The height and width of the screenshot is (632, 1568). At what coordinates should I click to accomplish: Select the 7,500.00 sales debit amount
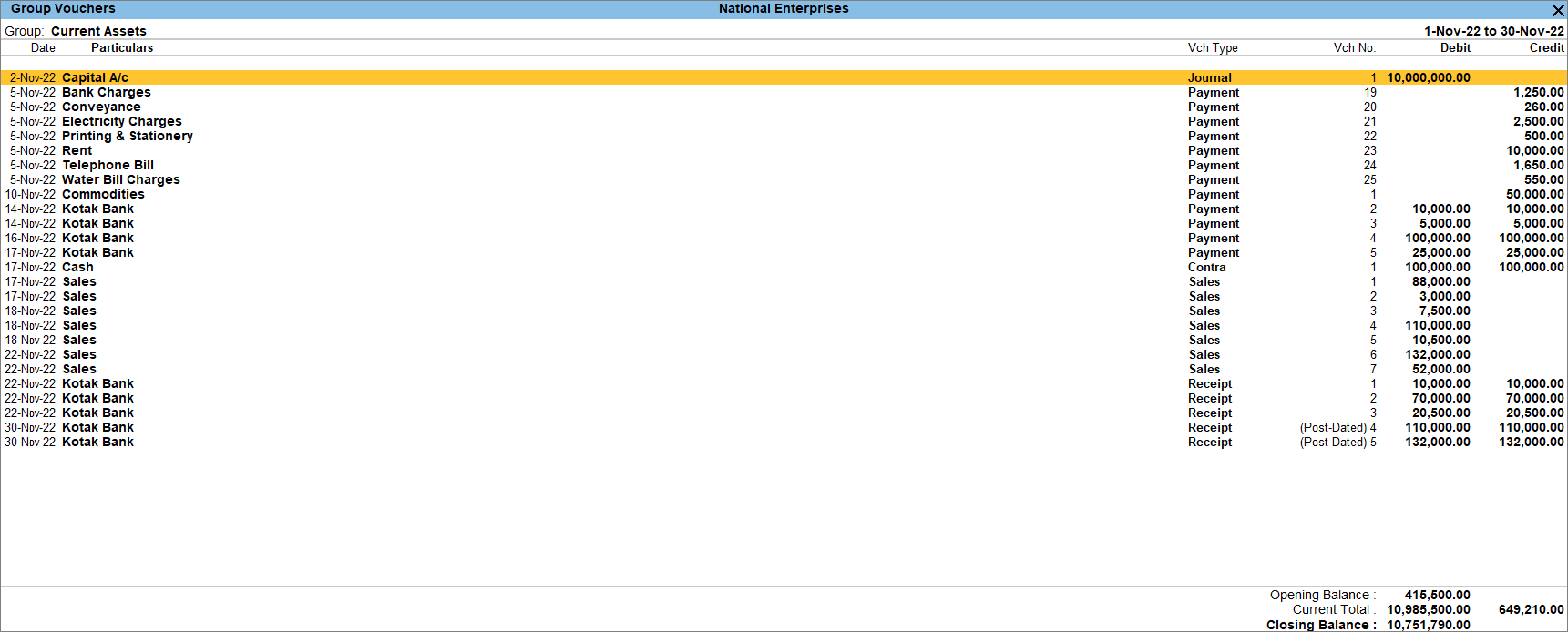pos(1445,311)
